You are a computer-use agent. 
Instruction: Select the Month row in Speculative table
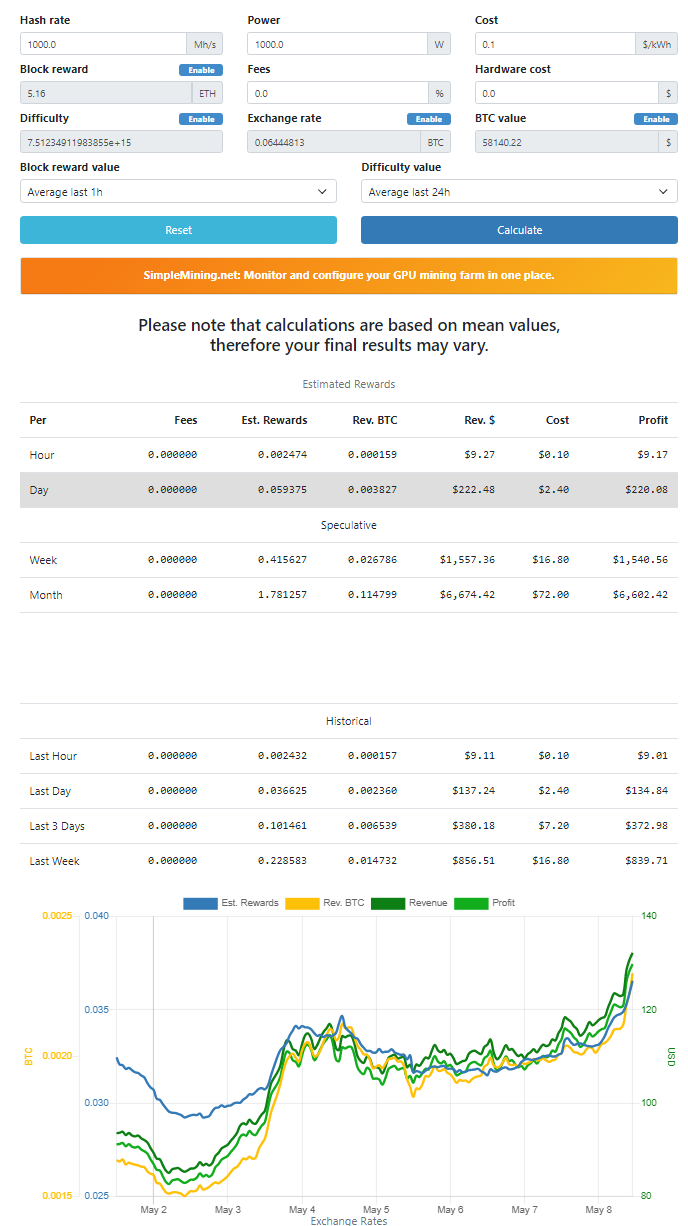[x=348, y=595]
